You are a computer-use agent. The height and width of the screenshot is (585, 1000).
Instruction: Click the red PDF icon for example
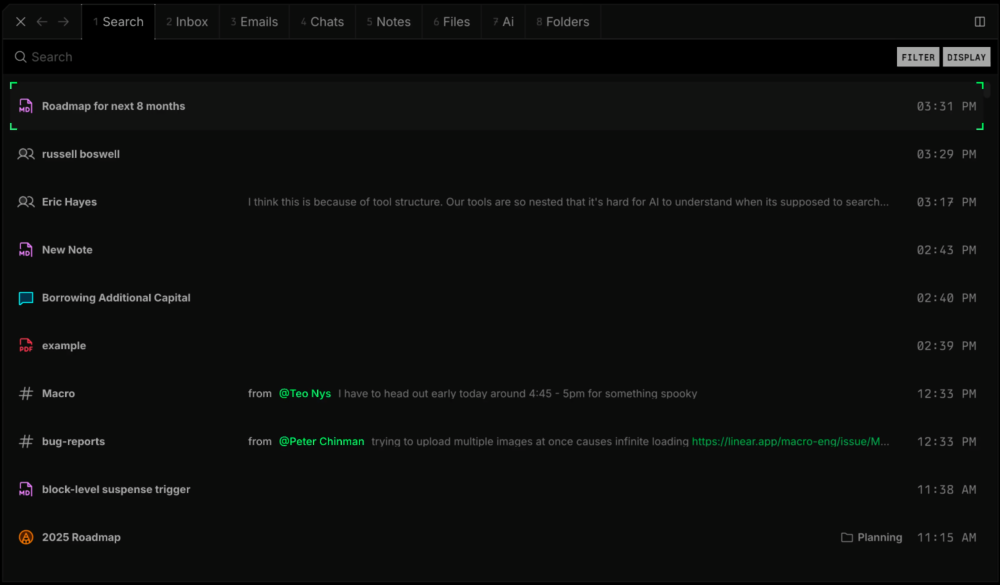click(26, 346)
